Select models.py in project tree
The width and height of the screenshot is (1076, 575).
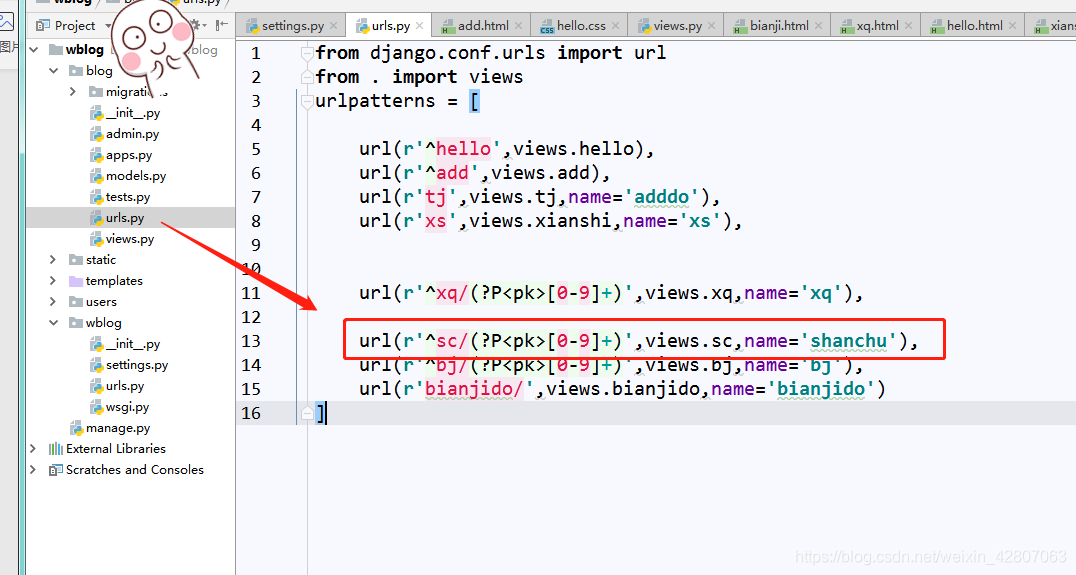128,176
